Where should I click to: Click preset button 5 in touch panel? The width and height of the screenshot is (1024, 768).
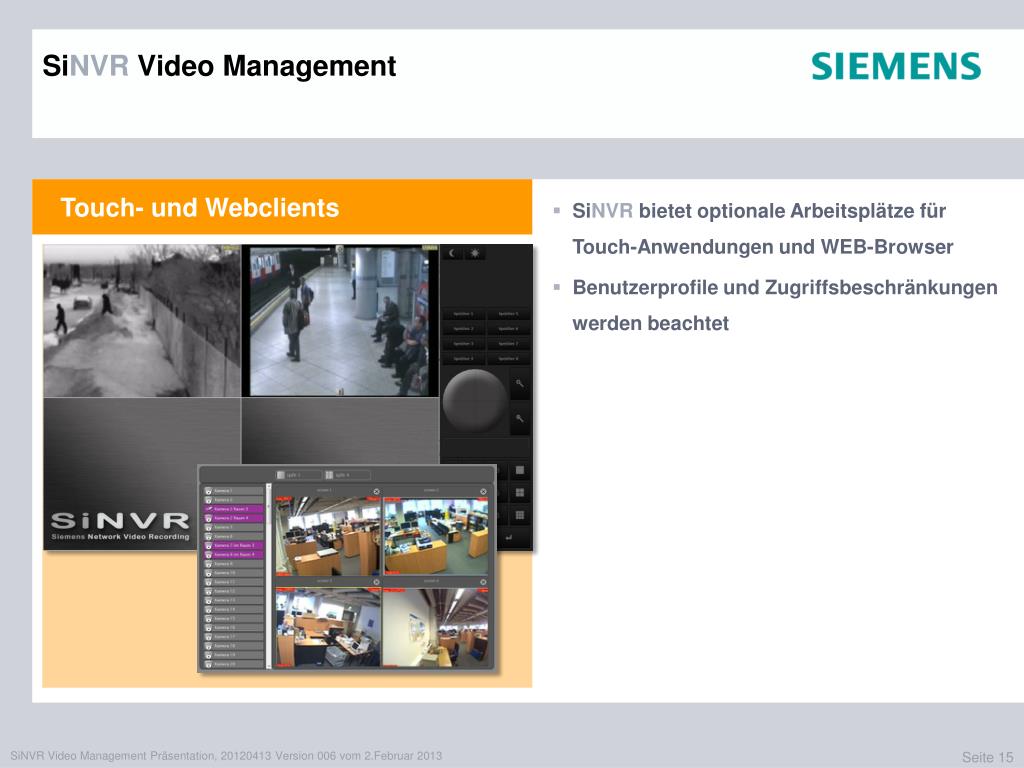tap(508, 314)
